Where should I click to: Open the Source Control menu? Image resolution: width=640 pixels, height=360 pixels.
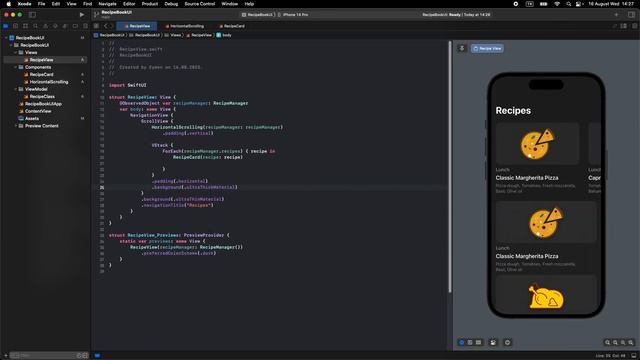[x=200, y=4]
